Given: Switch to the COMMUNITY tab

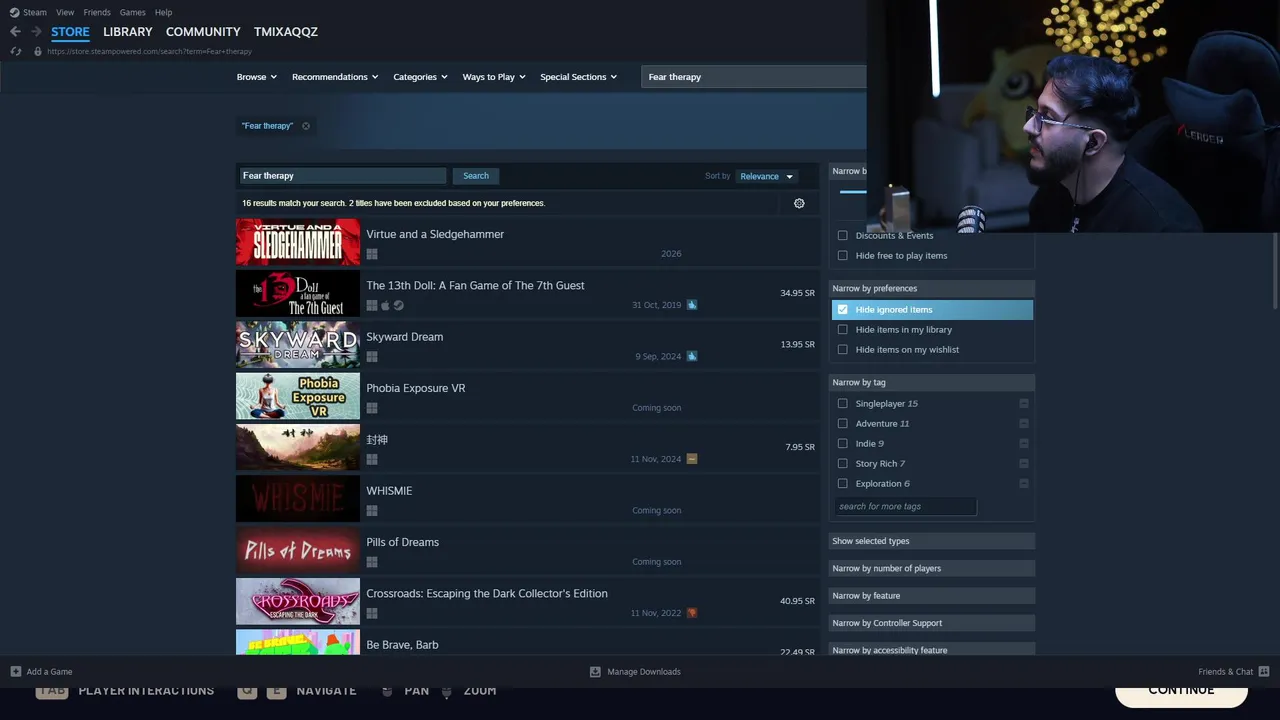Looking at the screenshot, I should [203, 32].
